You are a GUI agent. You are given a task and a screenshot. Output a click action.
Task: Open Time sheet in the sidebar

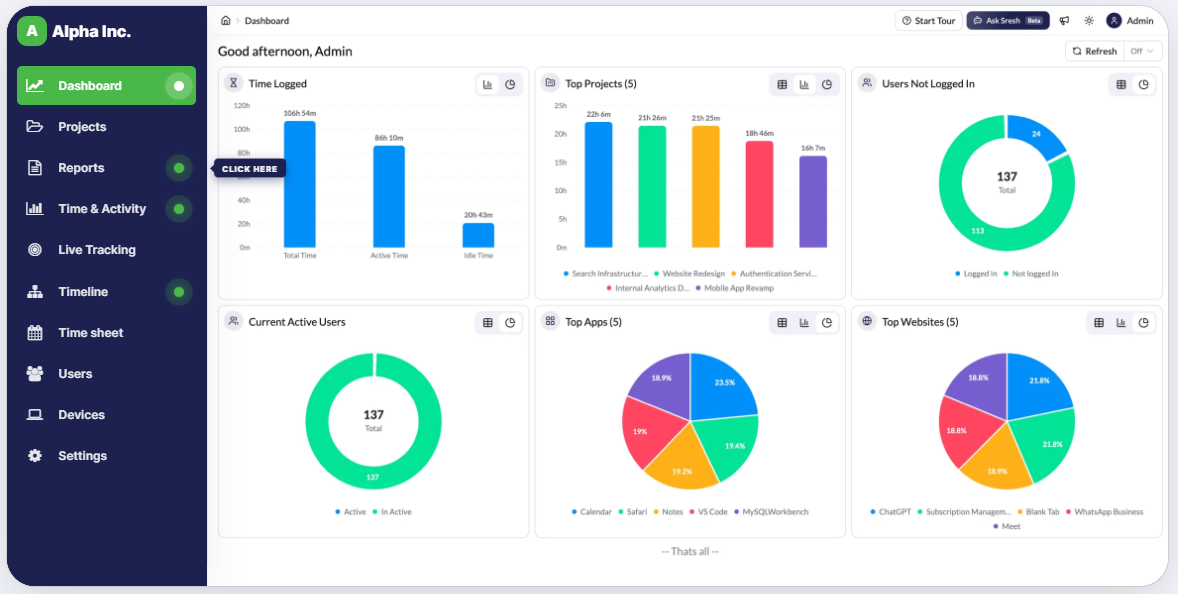point(106,333)
